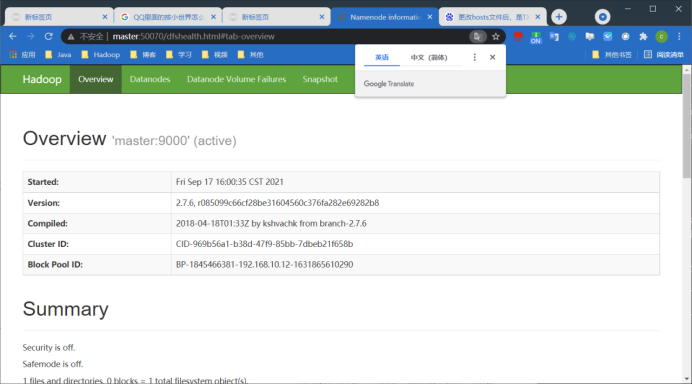Open the red extension icon
This screenshot has width=692, height=385.
(518, 37)
